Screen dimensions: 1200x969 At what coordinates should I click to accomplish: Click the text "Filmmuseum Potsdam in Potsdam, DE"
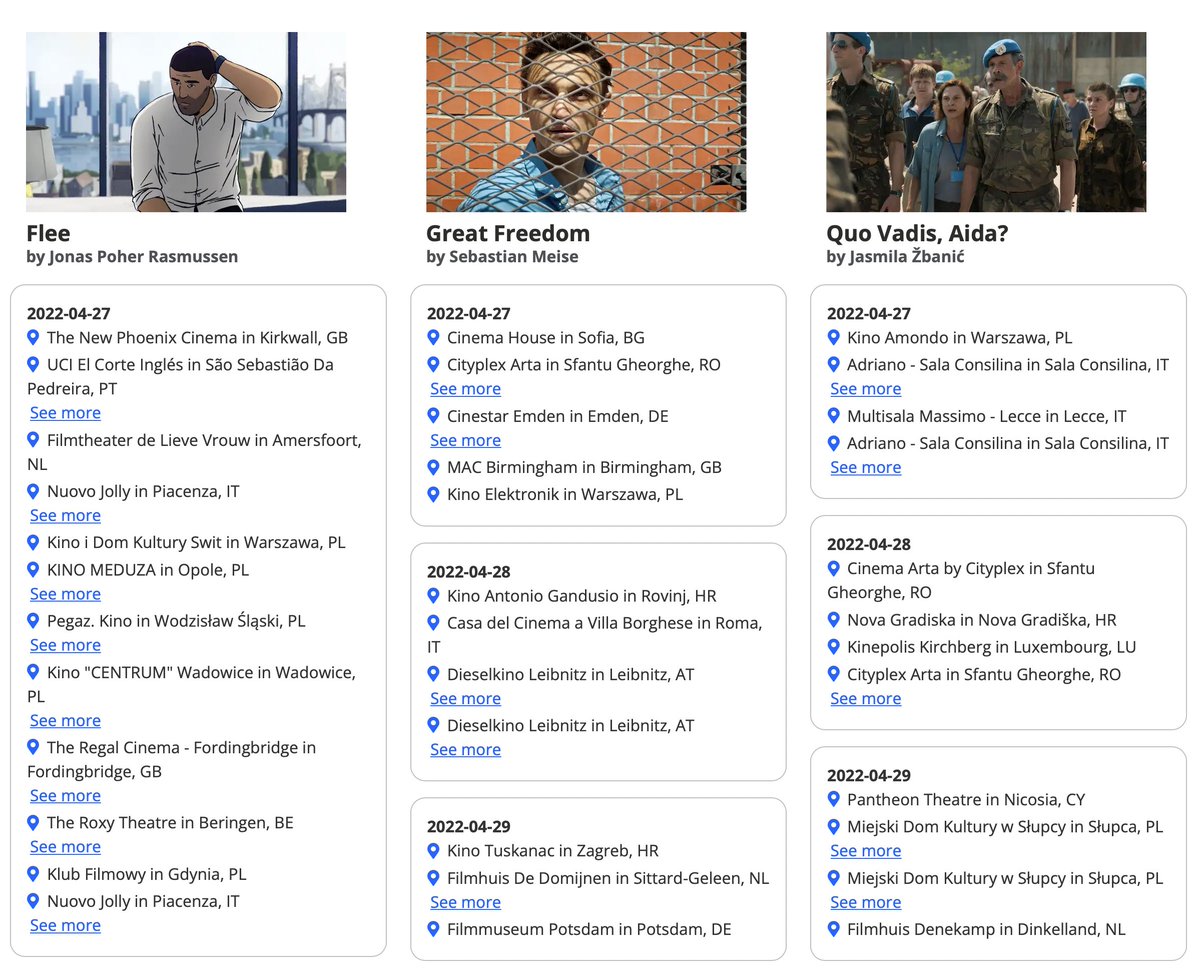coord(589,929)
